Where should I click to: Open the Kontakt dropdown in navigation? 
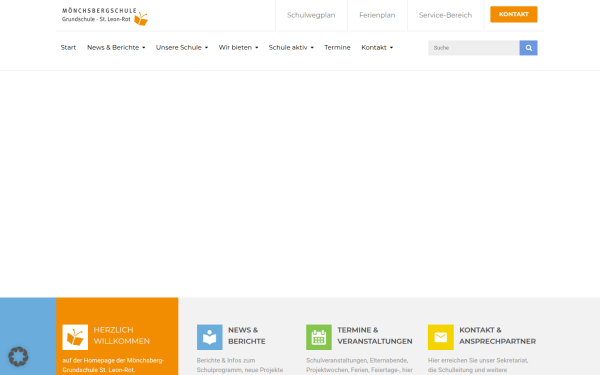(377, 47)
